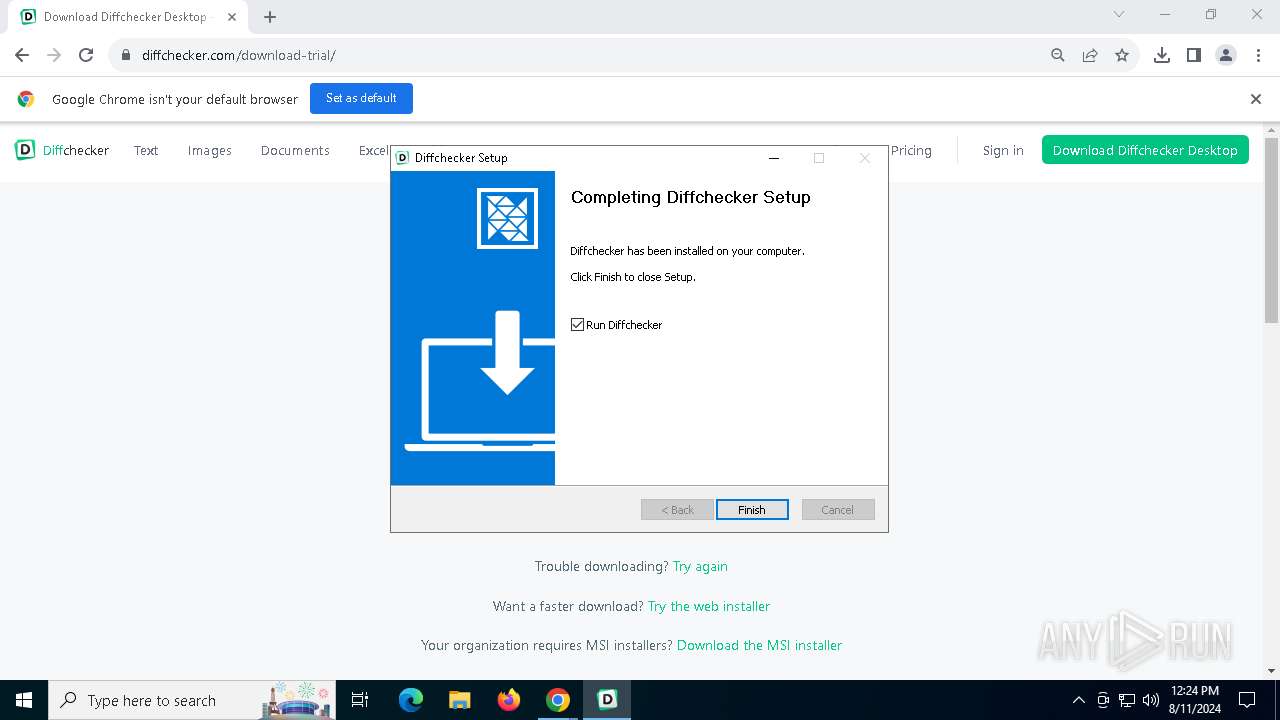Open the Chrome zoom magnifier icon
1280x720 pixels.
[1058, 55]
